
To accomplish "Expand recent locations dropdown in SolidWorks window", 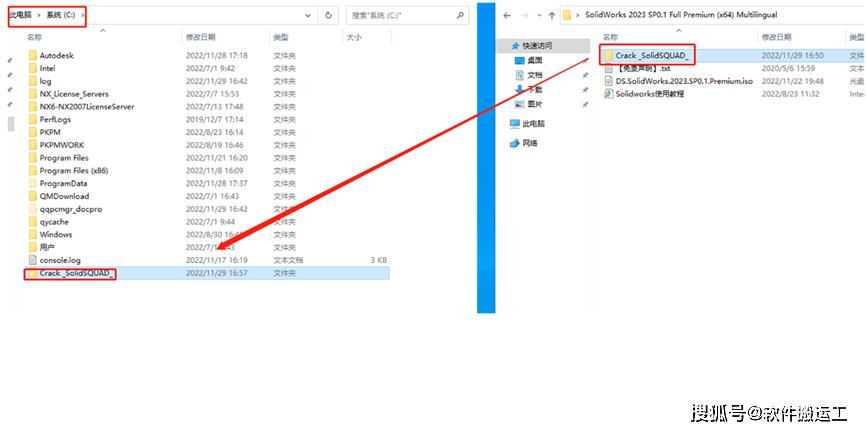I will tap(538, 16).
